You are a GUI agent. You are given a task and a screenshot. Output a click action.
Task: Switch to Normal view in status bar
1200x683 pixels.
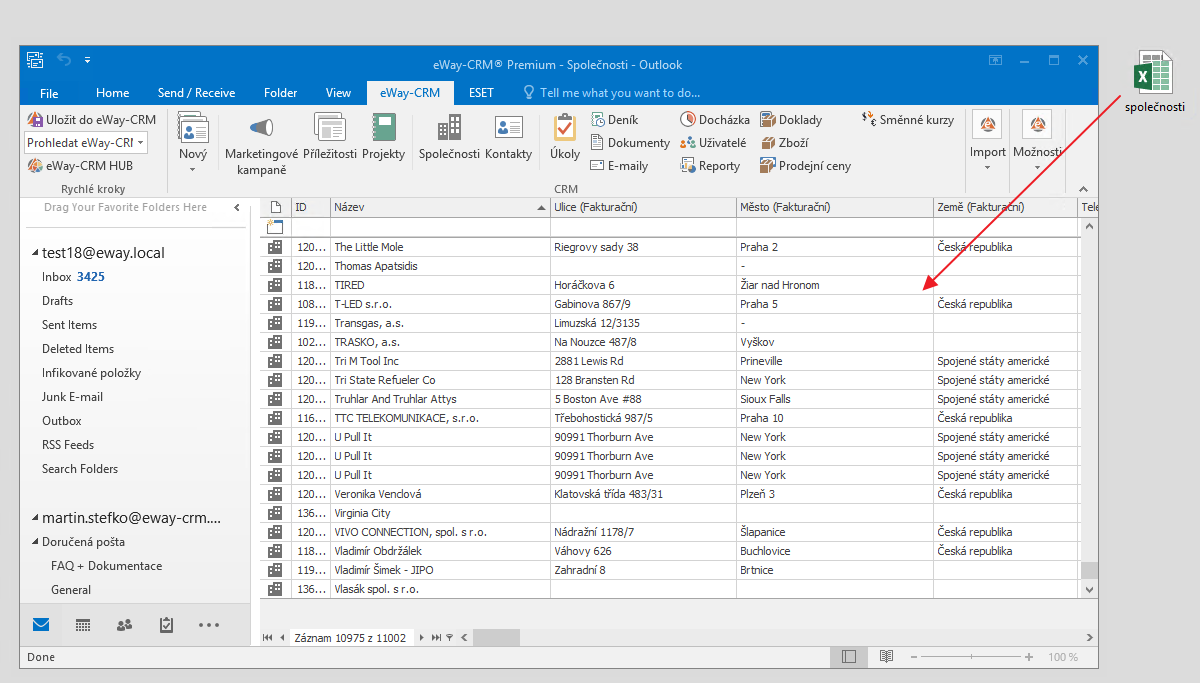849,657
